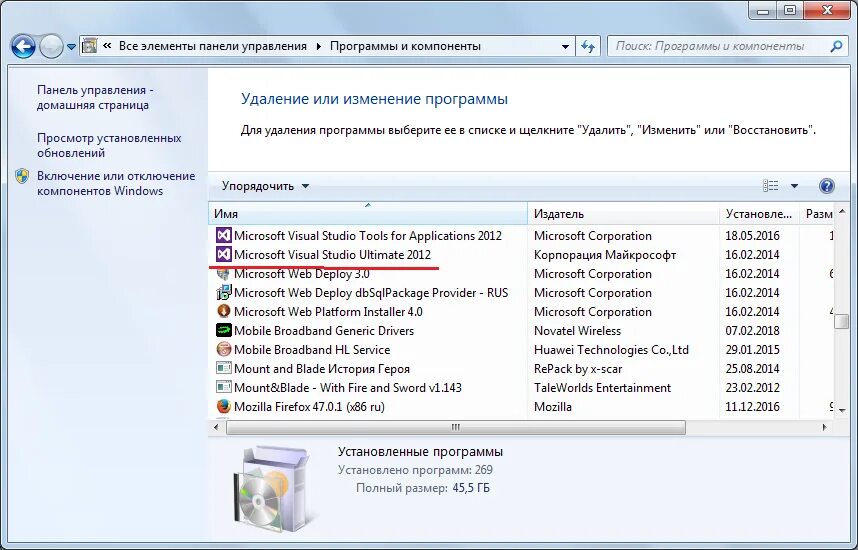Image resolution: width=858 pixels, height=550 pixels.
Task: Click the change view icon
Action: tap(770, 186)
